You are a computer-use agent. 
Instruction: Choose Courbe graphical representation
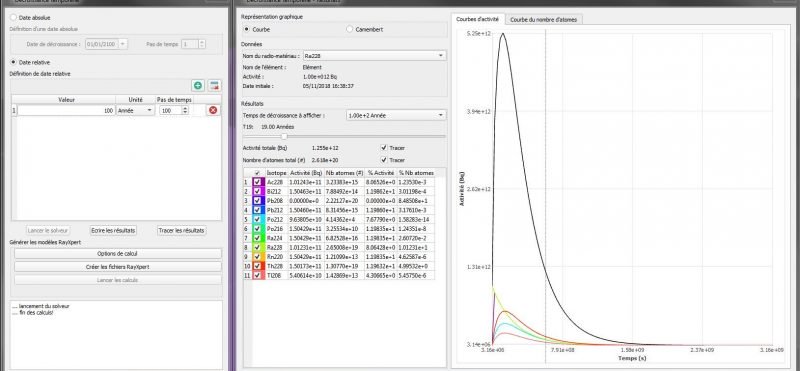point(247,30)
